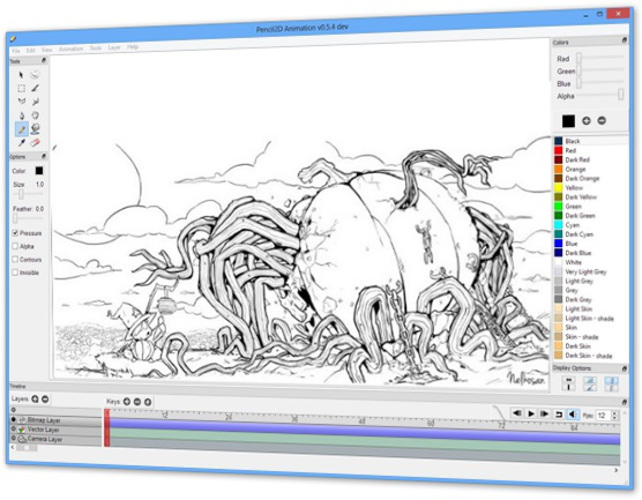Pick Orange from the color list
This screenshot has height=500, width=642.
pyautogui.click(x=575, y=169)
